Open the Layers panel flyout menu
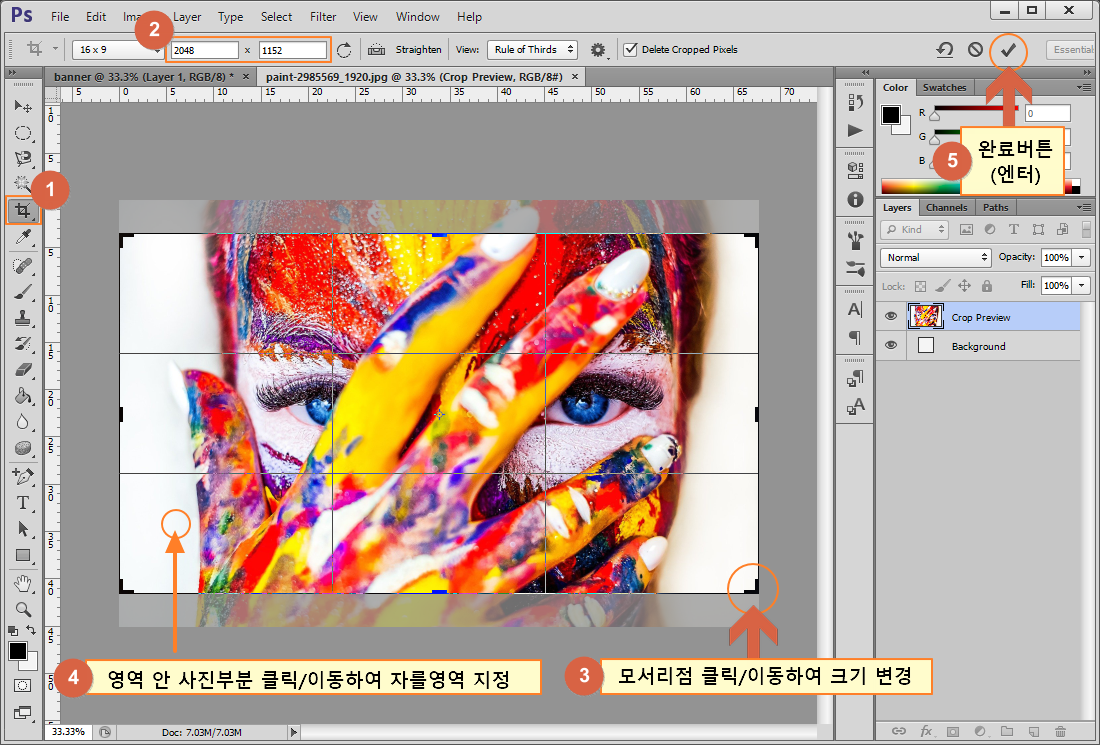1100x745 pixels. point(1084,208)
